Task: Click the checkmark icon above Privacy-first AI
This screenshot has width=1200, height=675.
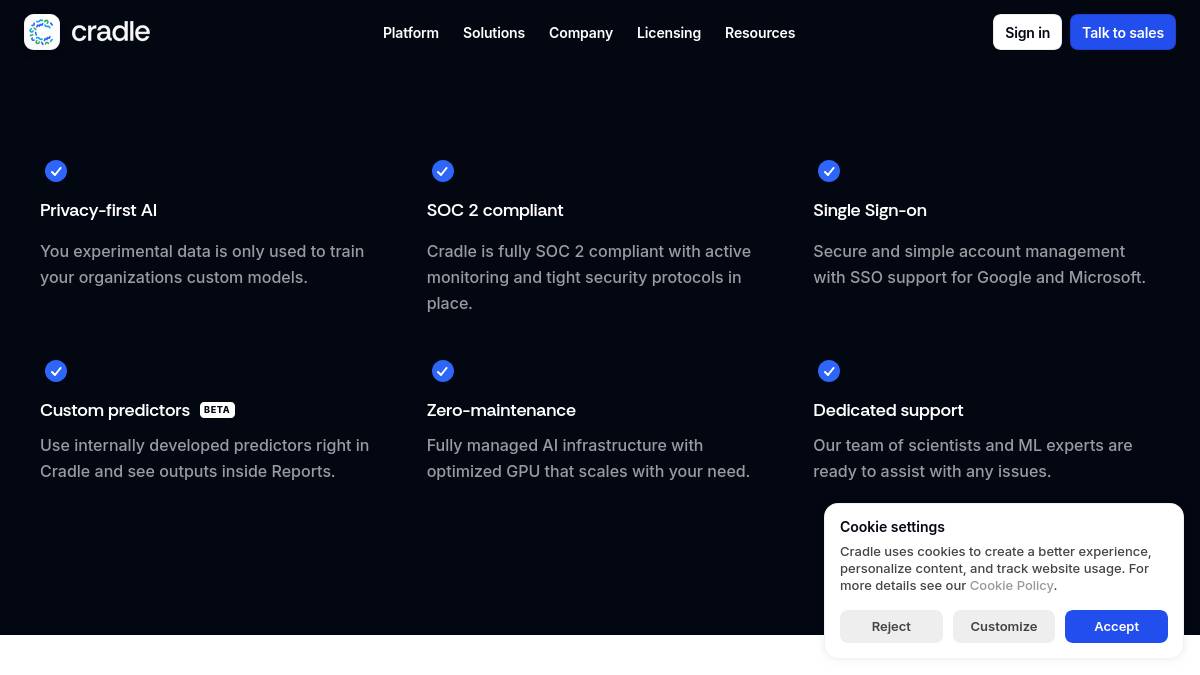Action: (x=56, y=171)
